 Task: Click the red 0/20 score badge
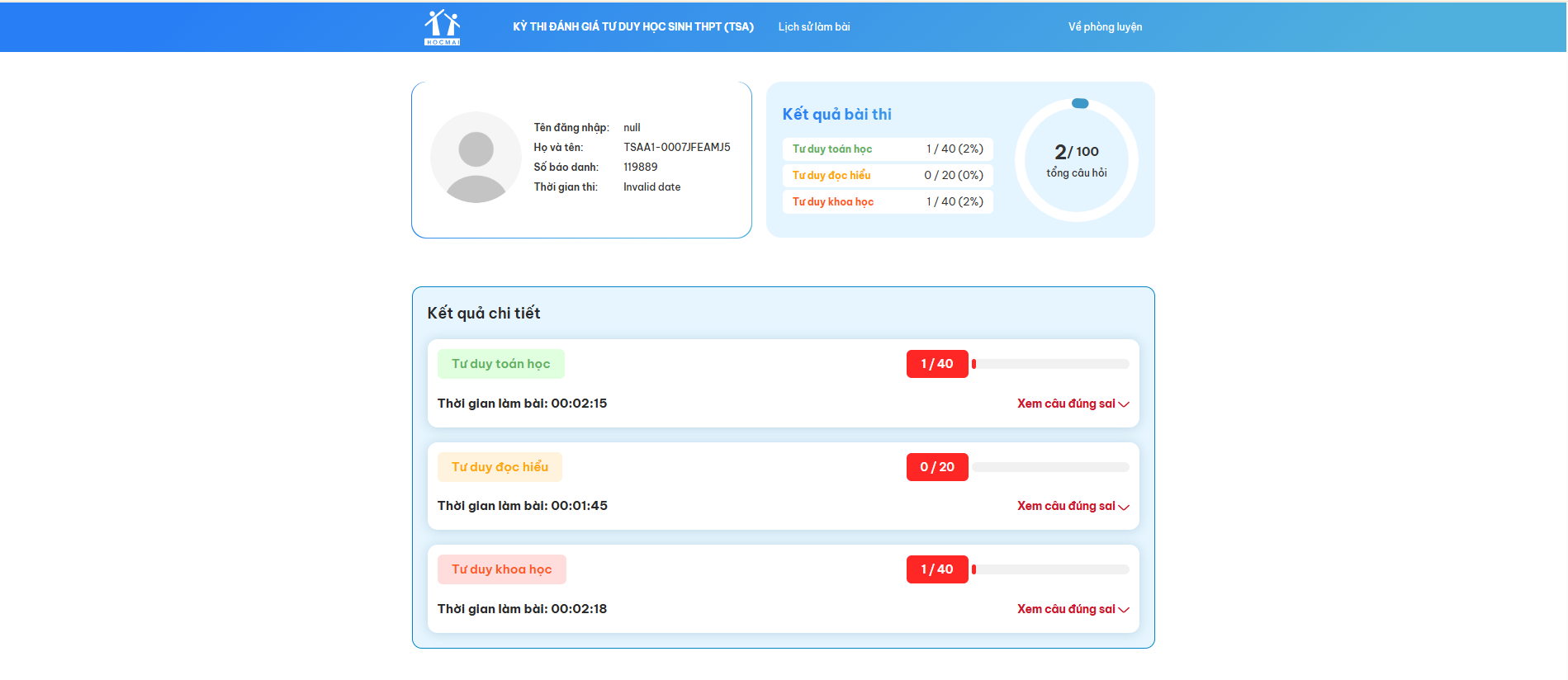(936, 467)
